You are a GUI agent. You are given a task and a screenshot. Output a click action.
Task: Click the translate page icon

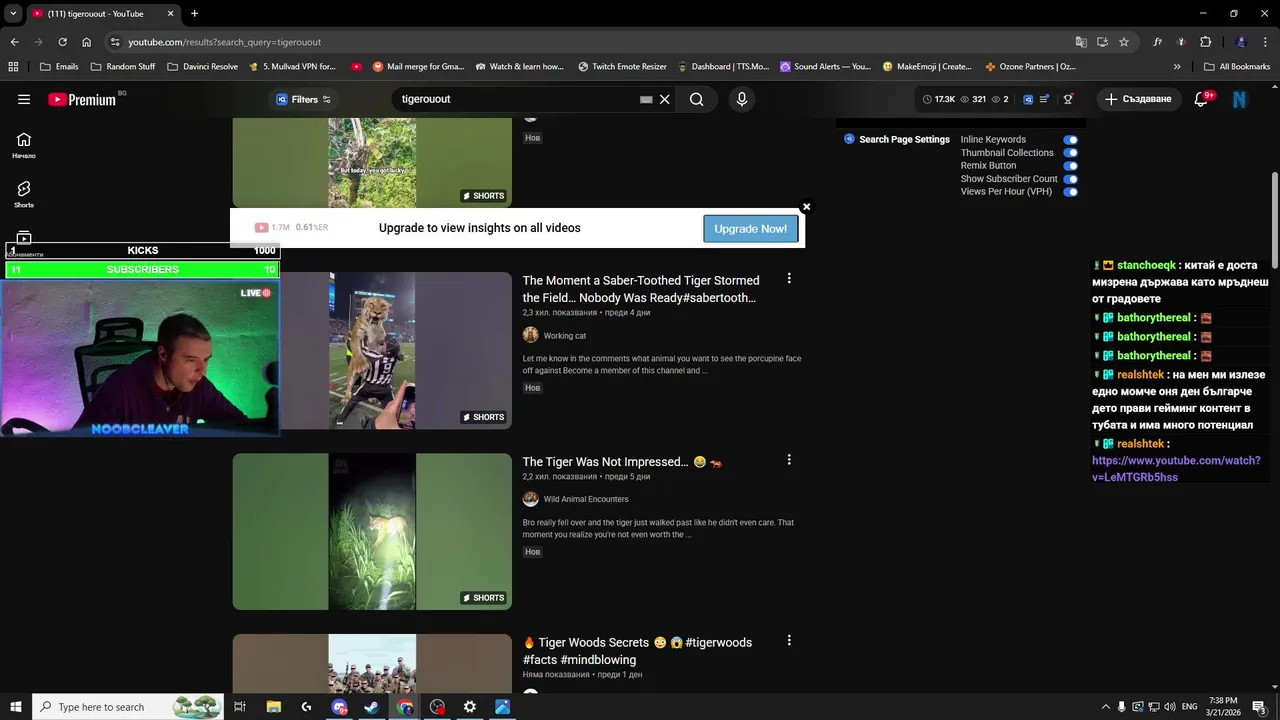pyautogui.click(x=1081, y=42)
